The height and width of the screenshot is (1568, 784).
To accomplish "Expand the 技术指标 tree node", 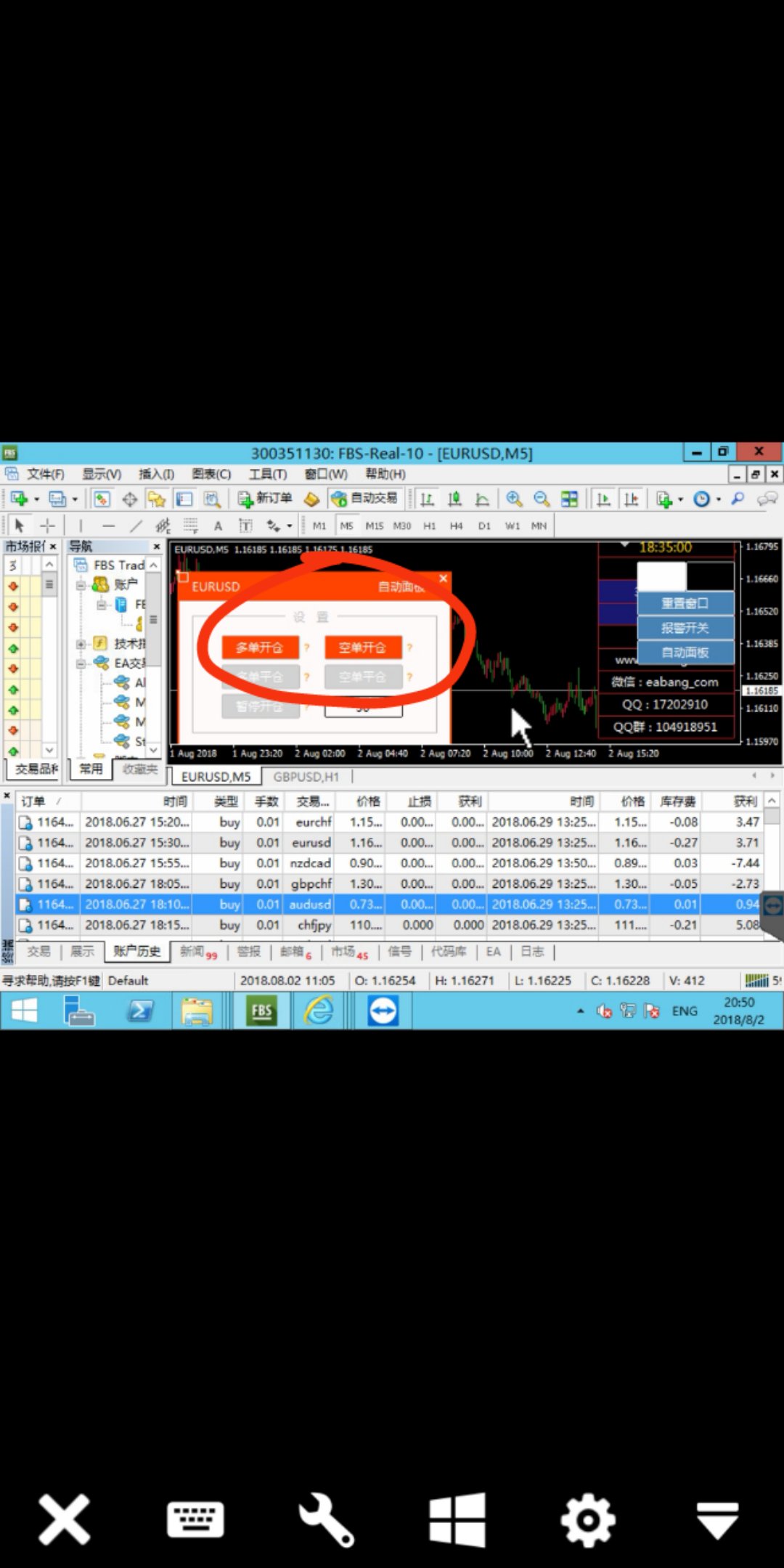I will pyautogui.click(x=81, y=643).
